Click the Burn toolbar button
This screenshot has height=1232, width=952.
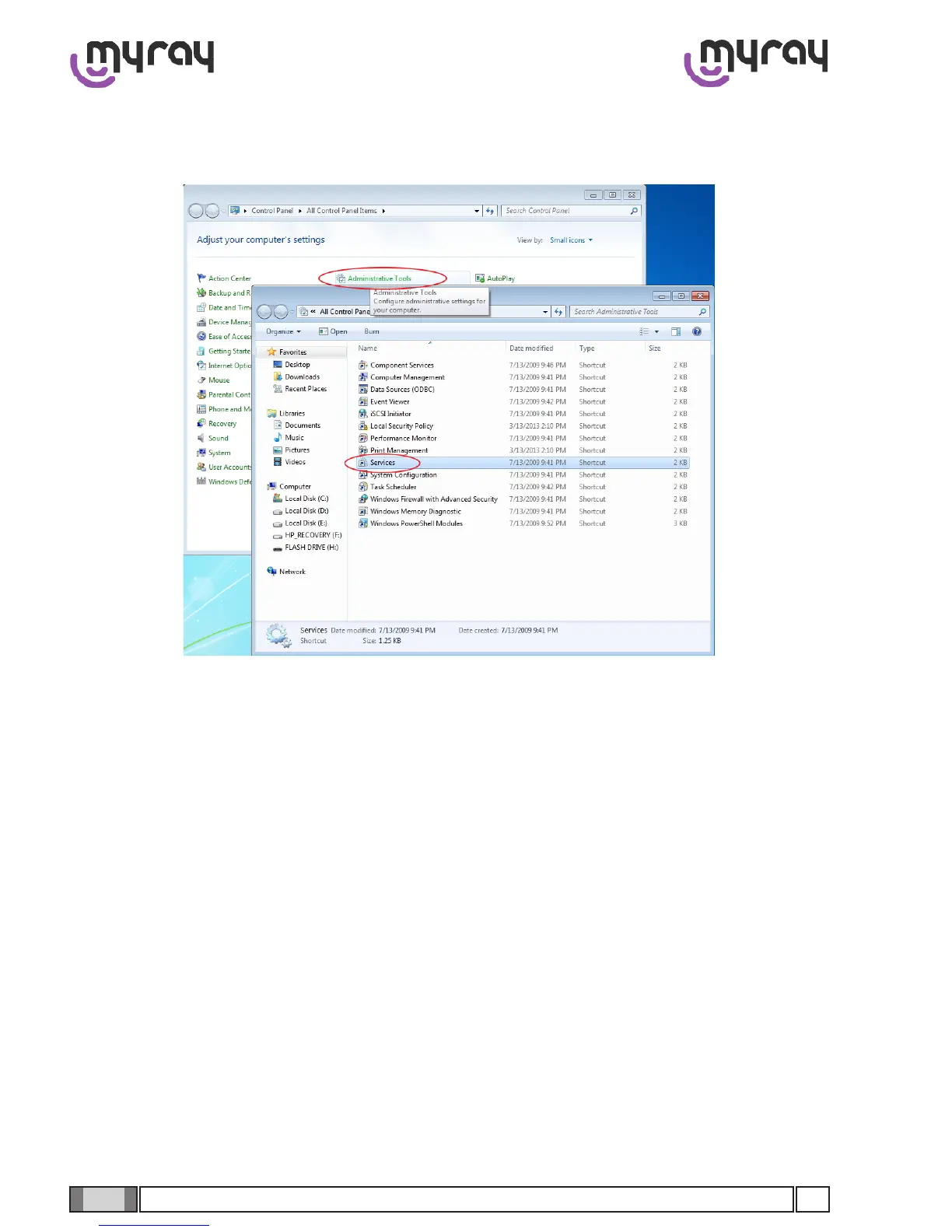[372, 331]
